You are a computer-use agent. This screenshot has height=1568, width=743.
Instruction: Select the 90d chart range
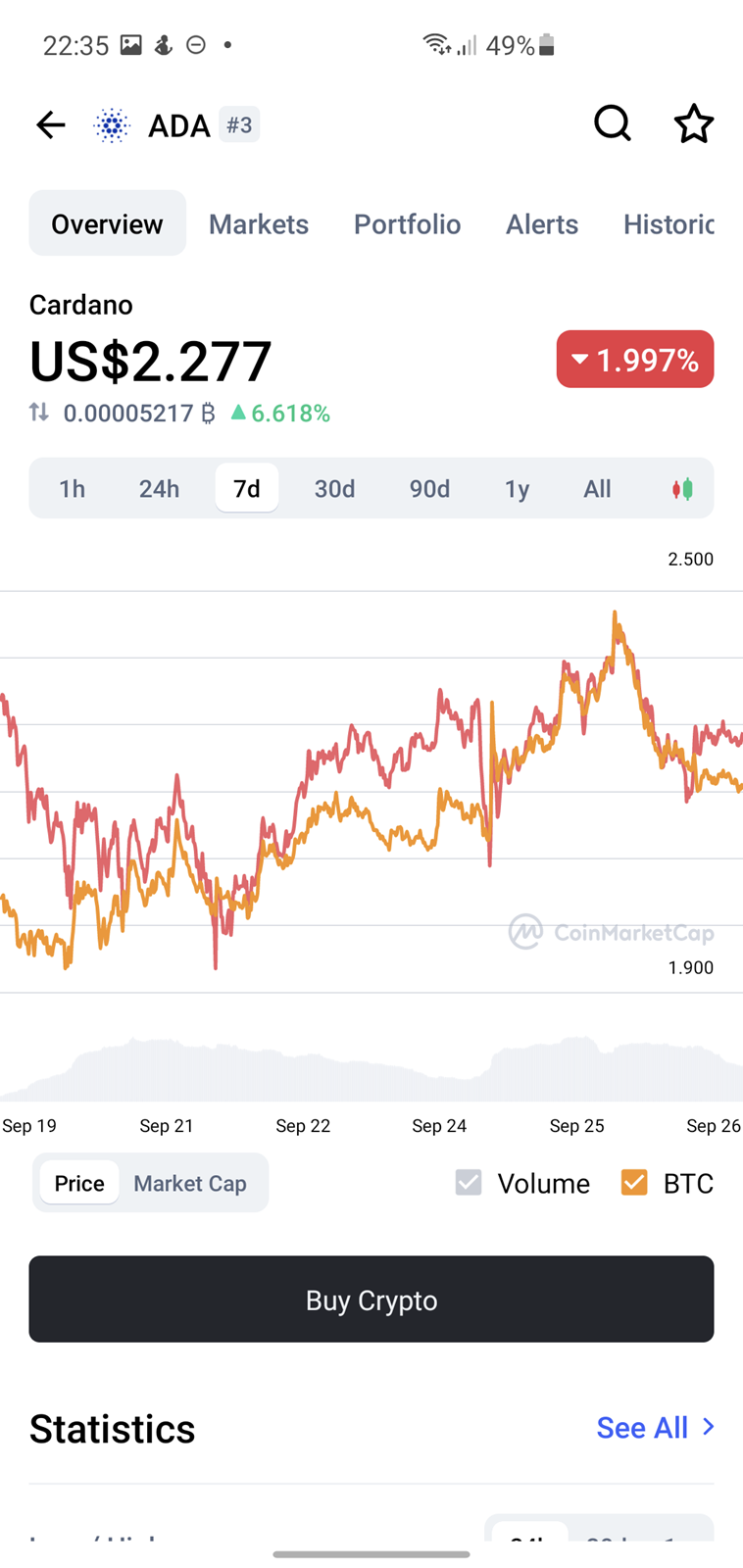point(429,488)
